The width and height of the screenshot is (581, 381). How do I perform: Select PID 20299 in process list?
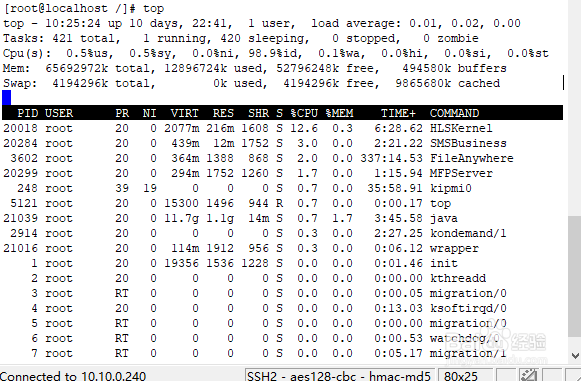(x=20, y=173)
